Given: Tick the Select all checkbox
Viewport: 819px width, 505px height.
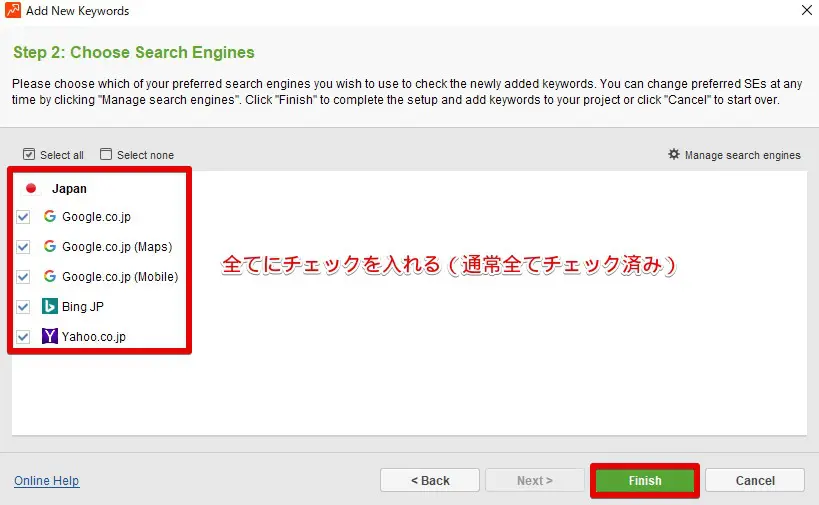Looking at the screenshot, I should click(29, 155).
